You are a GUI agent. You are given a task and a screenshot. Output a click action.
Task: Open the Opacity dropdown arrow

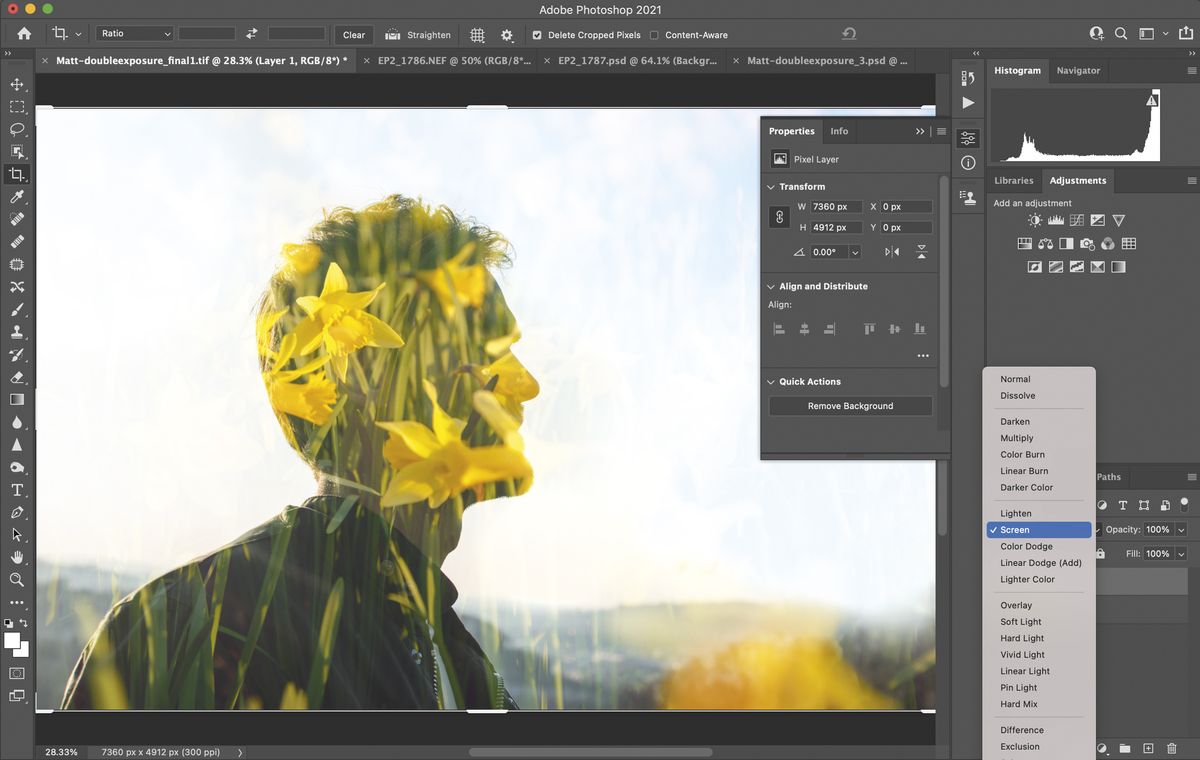pyautogui.click(x=1181, y=529)
